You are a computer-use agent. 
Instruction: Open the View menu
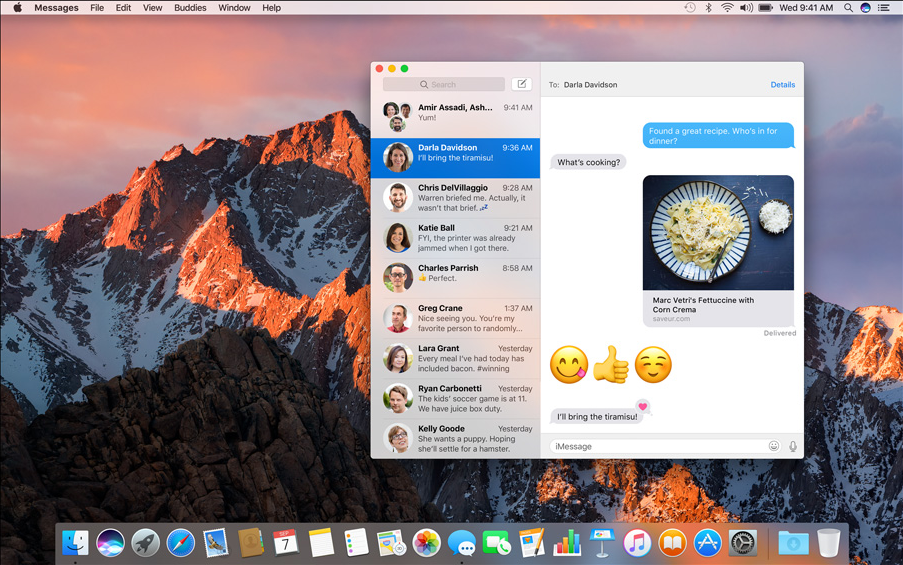(x=153, y=7)
